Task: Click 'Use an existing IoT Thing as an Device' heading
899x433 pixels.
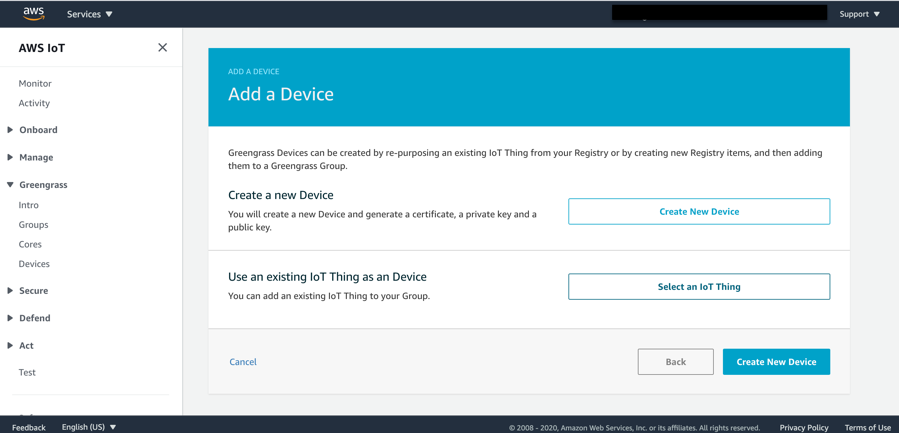Action: pyautogui.click(x=327, y=277)
